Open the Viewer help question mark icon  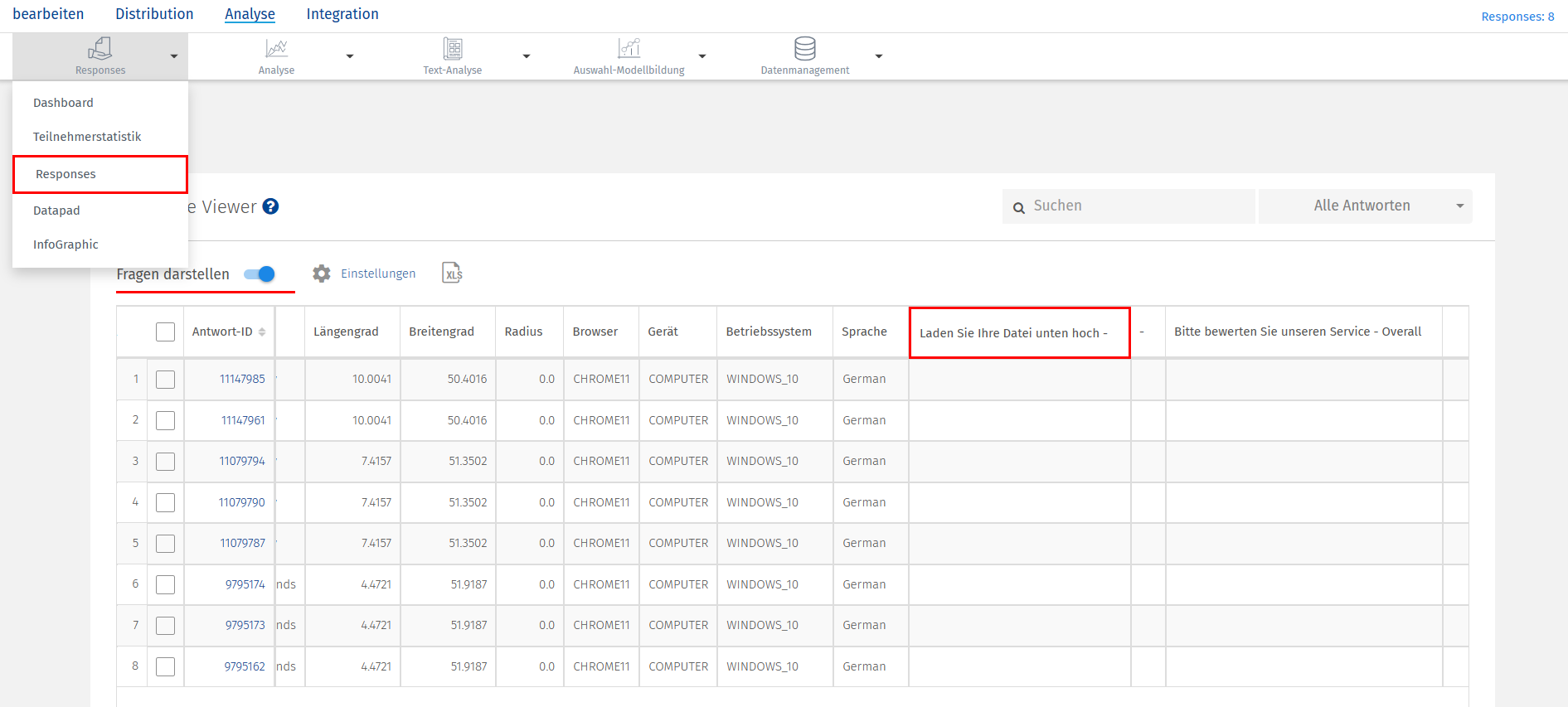(x=270, y=206)
